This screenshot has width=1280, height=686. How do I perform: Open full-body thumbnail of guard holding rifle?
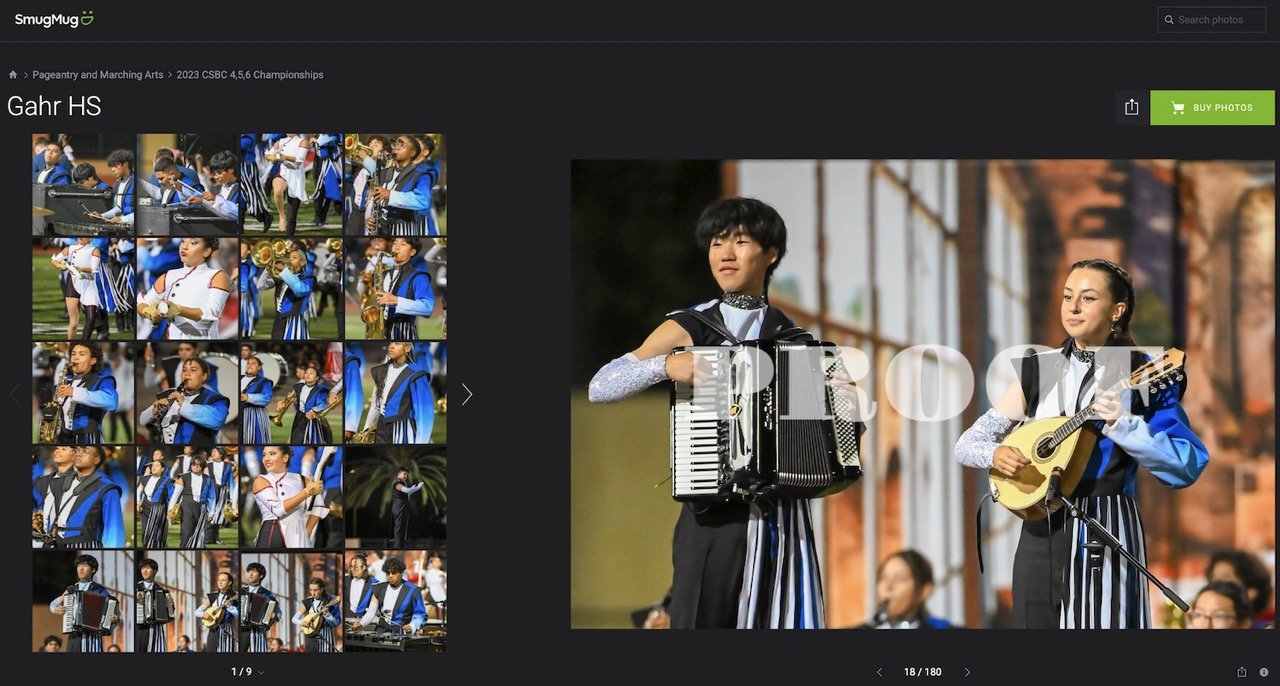(x=83, y=289)
